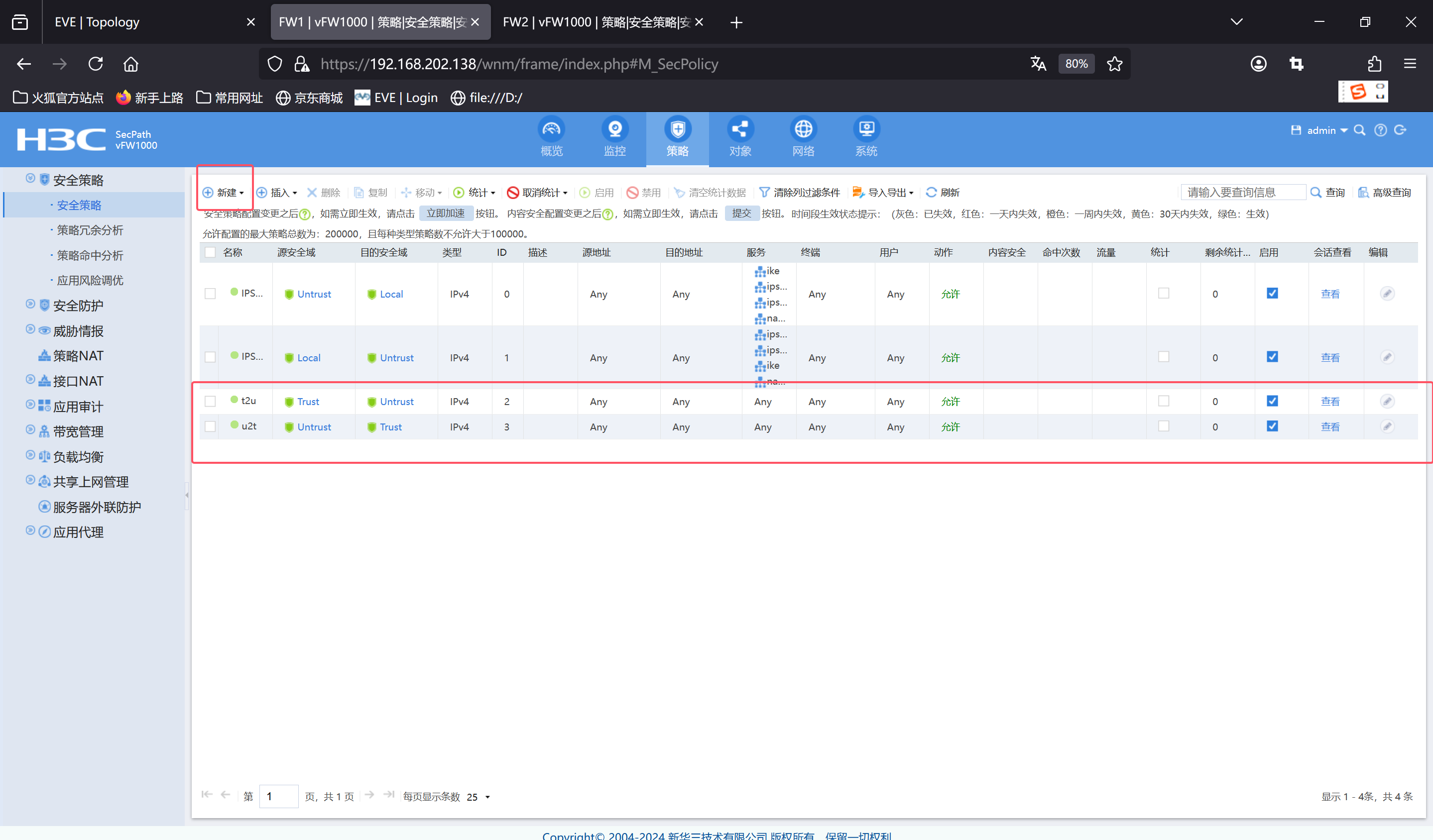
Task: Click the edit pencil for t2u policy
Action: click(x=1387, y=402)
